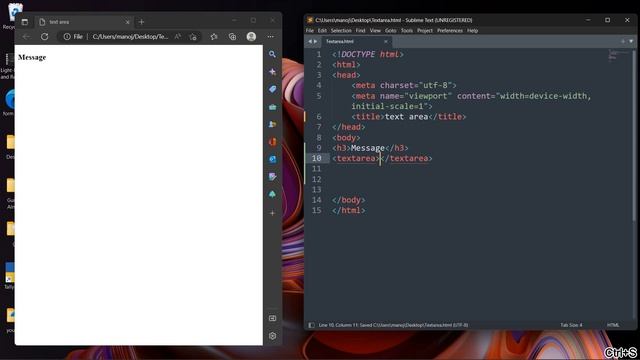Click the DOCTYPE declaration on line 1

coord(368,54)
